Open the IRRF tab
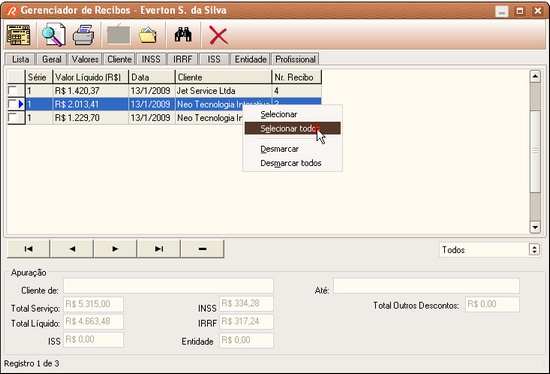The height and width of the screenshot is (374, 550). 182,59
